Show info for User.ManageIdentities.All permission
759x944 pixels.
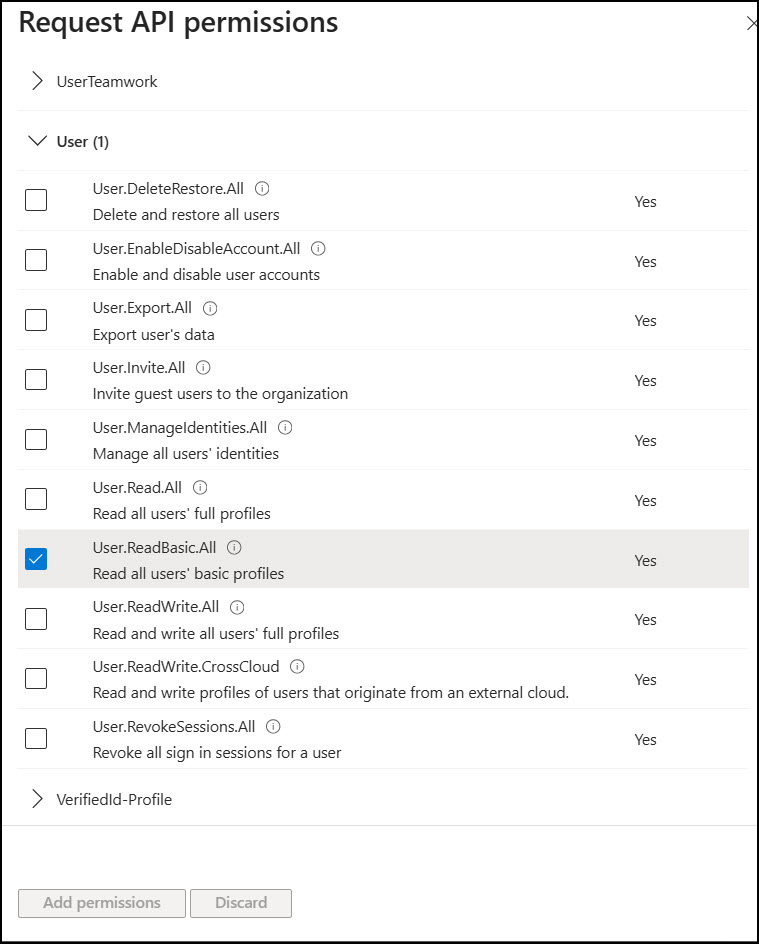[x=285, y=427]
